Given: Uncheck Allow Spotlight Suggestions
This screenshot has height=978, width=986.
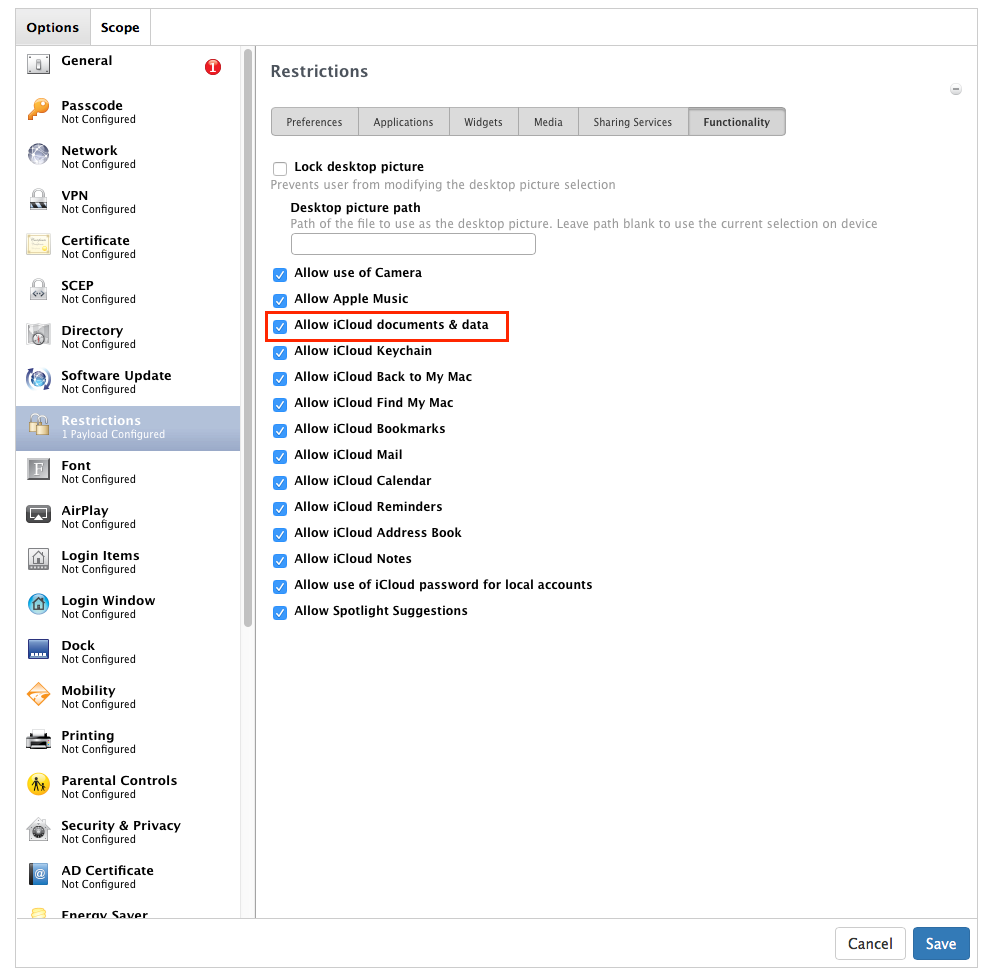Looking at the screenshot, I should (280, 612).
